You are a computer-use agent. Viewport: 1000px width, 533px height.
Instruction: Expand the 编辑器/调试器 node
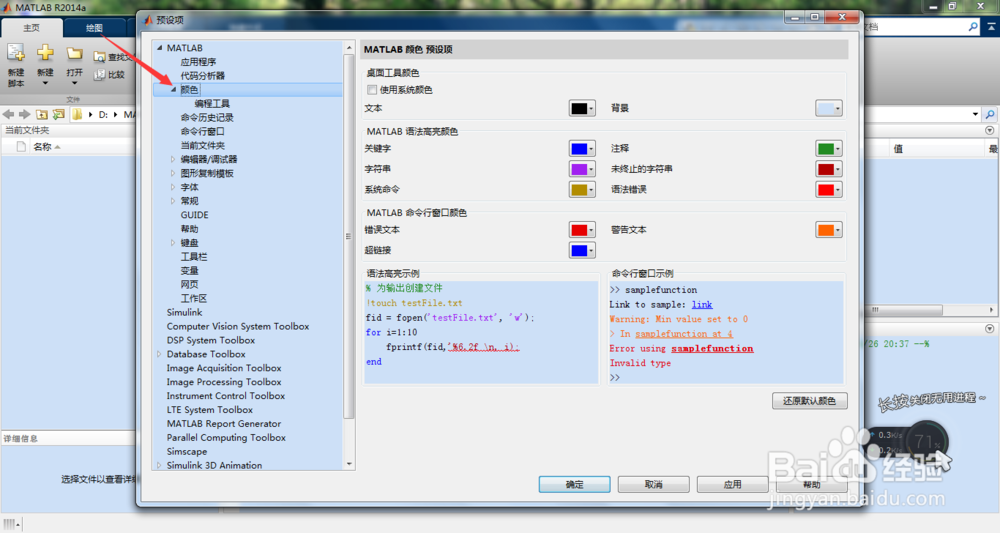pos(173,159)
